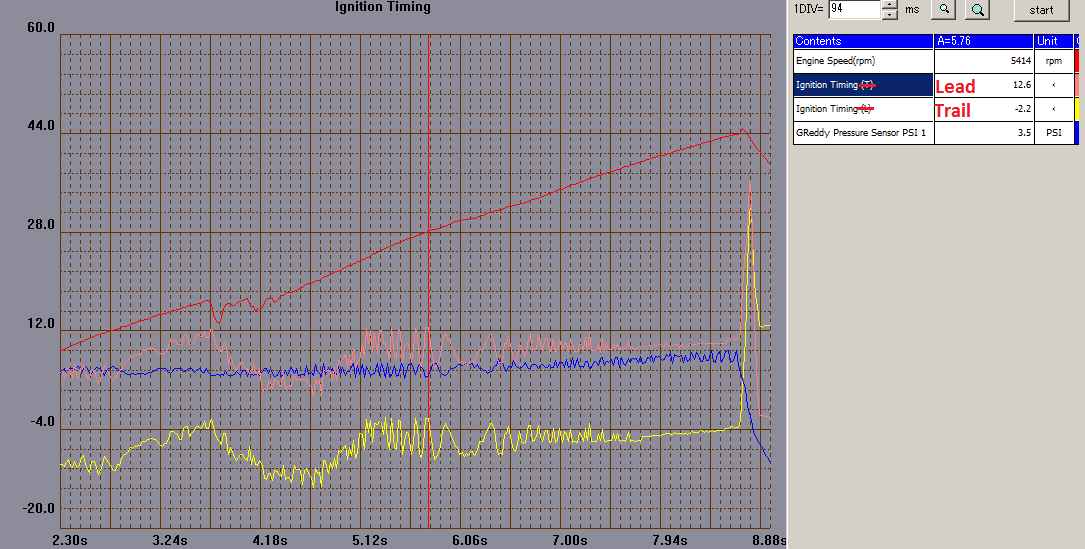Click the pink Ignition Lead color swatch
The height and width of the screenshot is (549, 1085).
click(x=1075, y=85)
